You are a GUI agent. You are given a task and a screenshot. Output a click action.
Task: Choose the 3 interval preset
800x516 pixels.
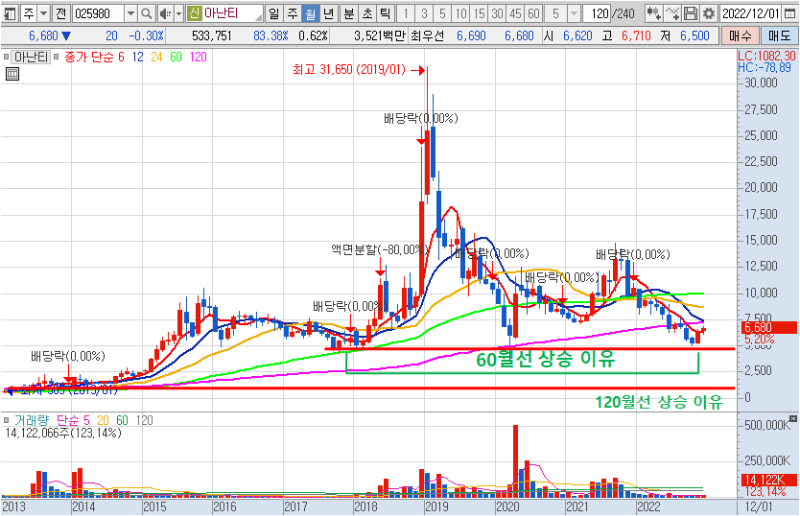(424, 13)
